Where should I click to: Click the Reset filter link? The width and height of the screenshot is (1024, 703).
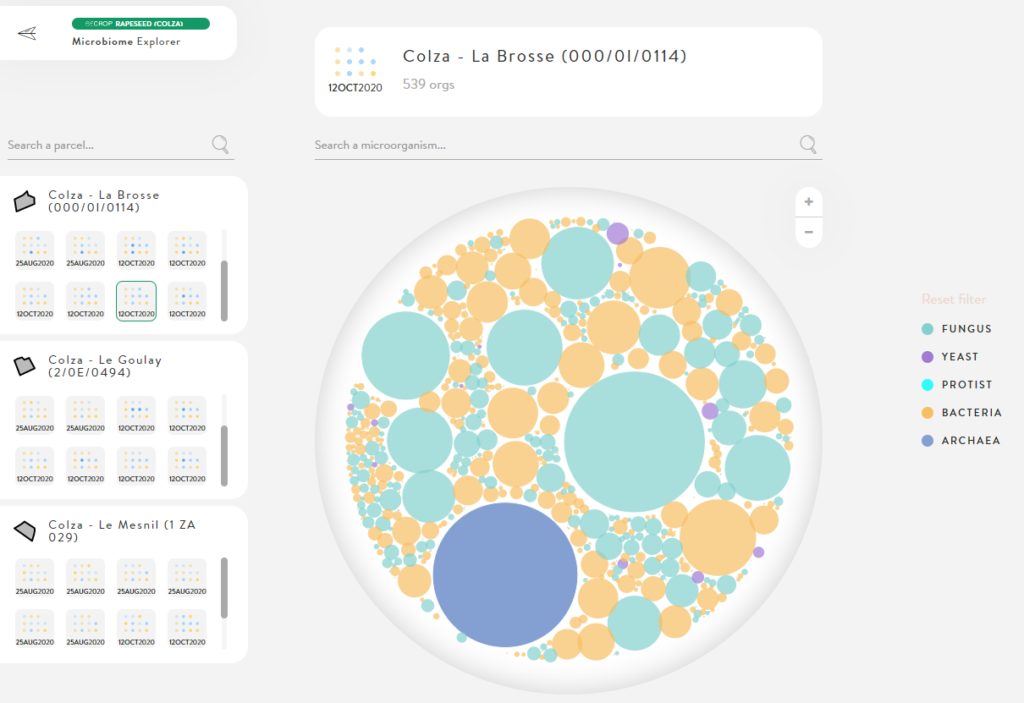pyautogui.click(x=953, y=299)
